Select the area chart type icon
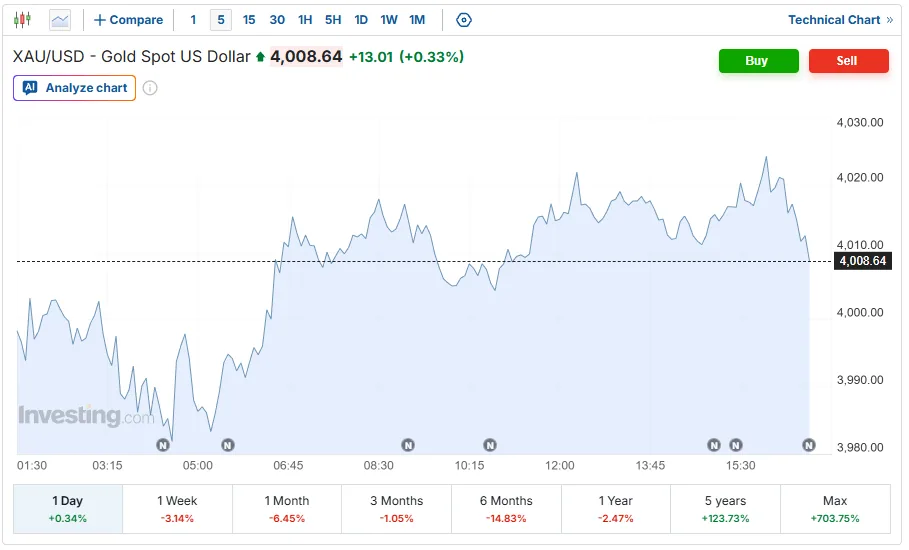909x550 pixels. 60,20
